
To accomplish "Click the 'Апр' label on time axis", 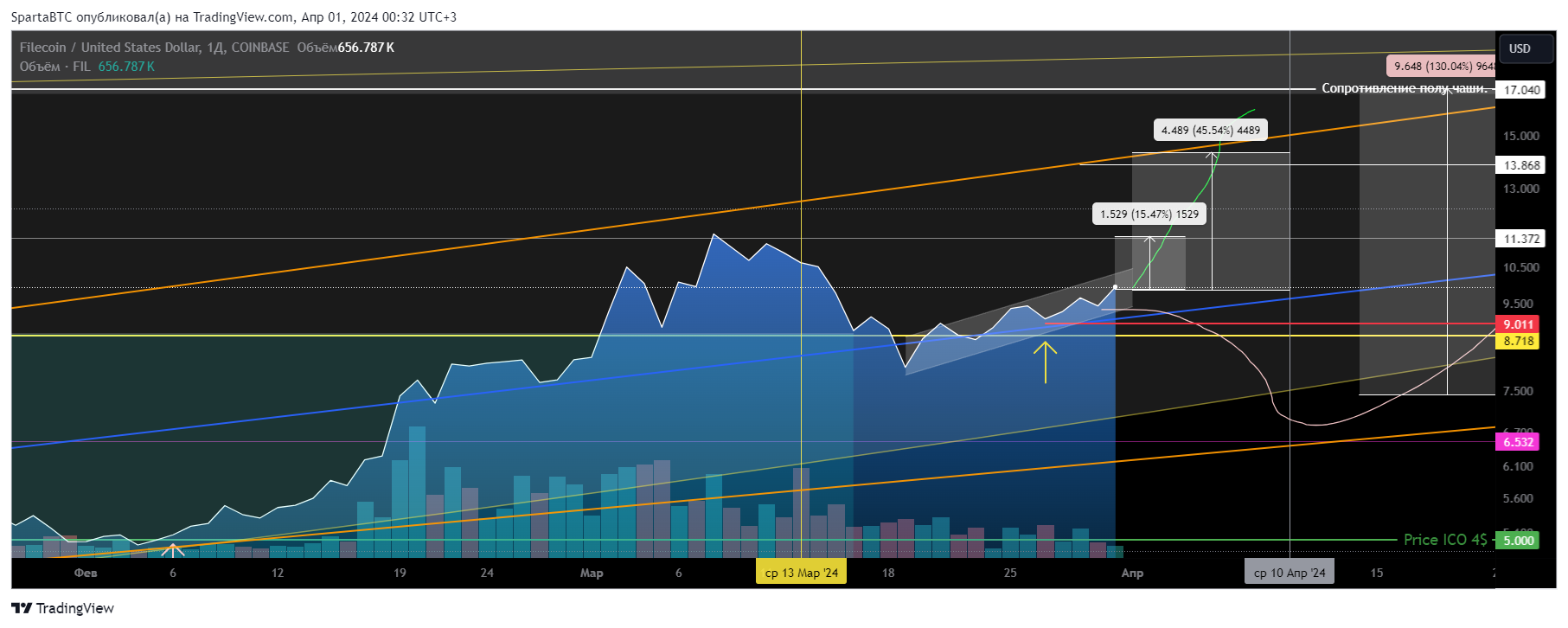I will click(1132, 573).
